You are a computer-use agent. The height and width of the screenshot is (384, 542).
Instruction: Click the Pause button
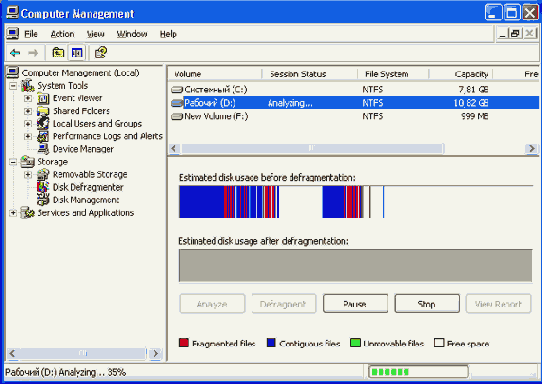[355, 304]
